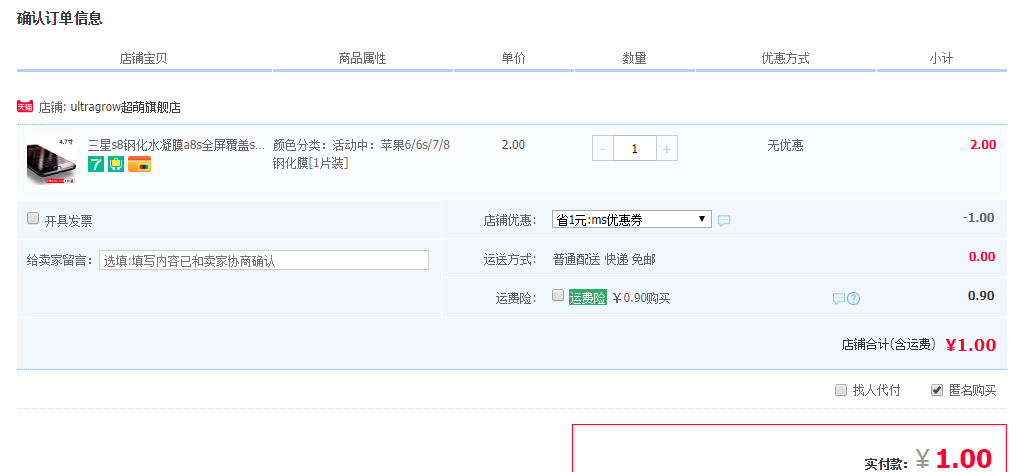Click the green 7-day return badge icon
This screenshot has height=472, width=1020.
coord(96,164)
